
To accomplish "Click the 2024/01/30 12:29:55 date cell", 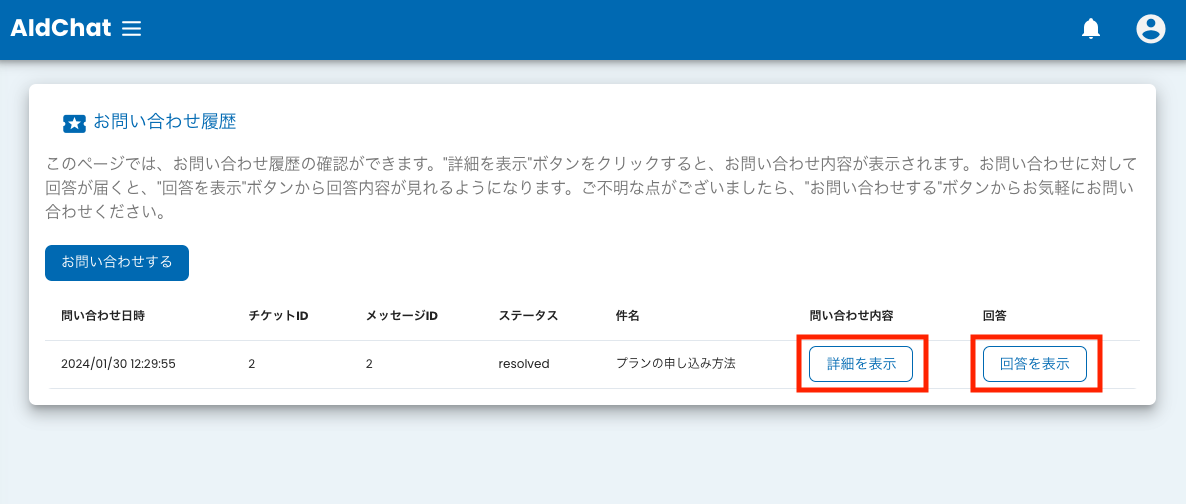I will pos(118,364).
